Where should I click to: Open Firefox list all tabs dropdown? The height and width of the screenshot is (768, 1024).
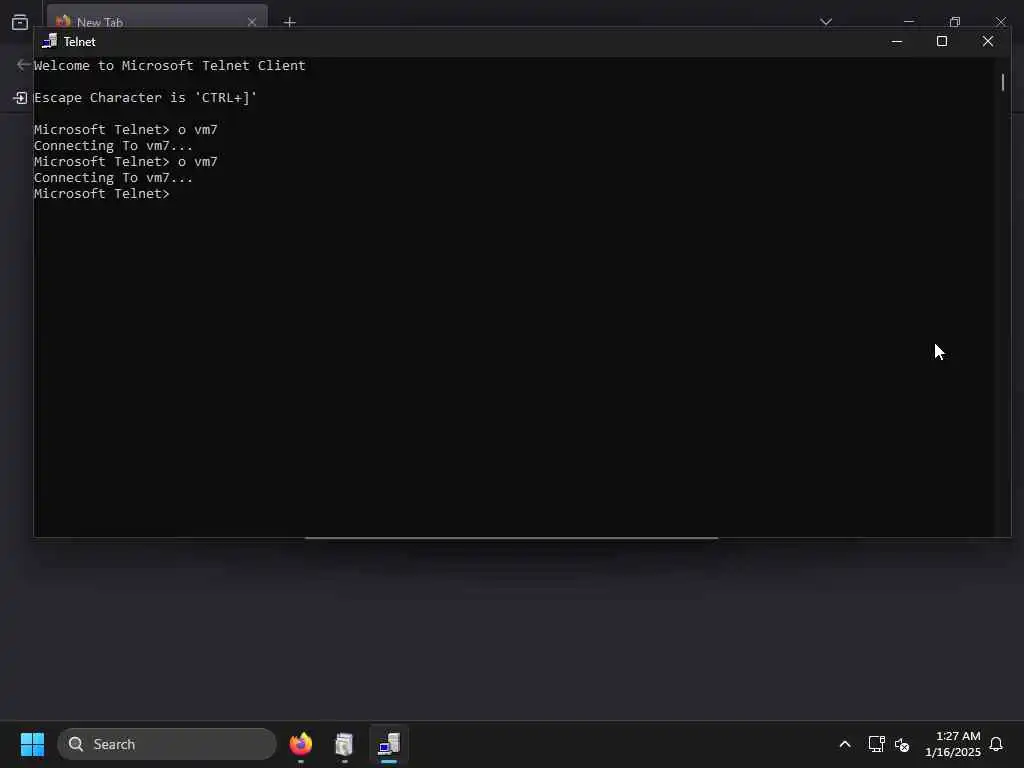click(826, 22)
